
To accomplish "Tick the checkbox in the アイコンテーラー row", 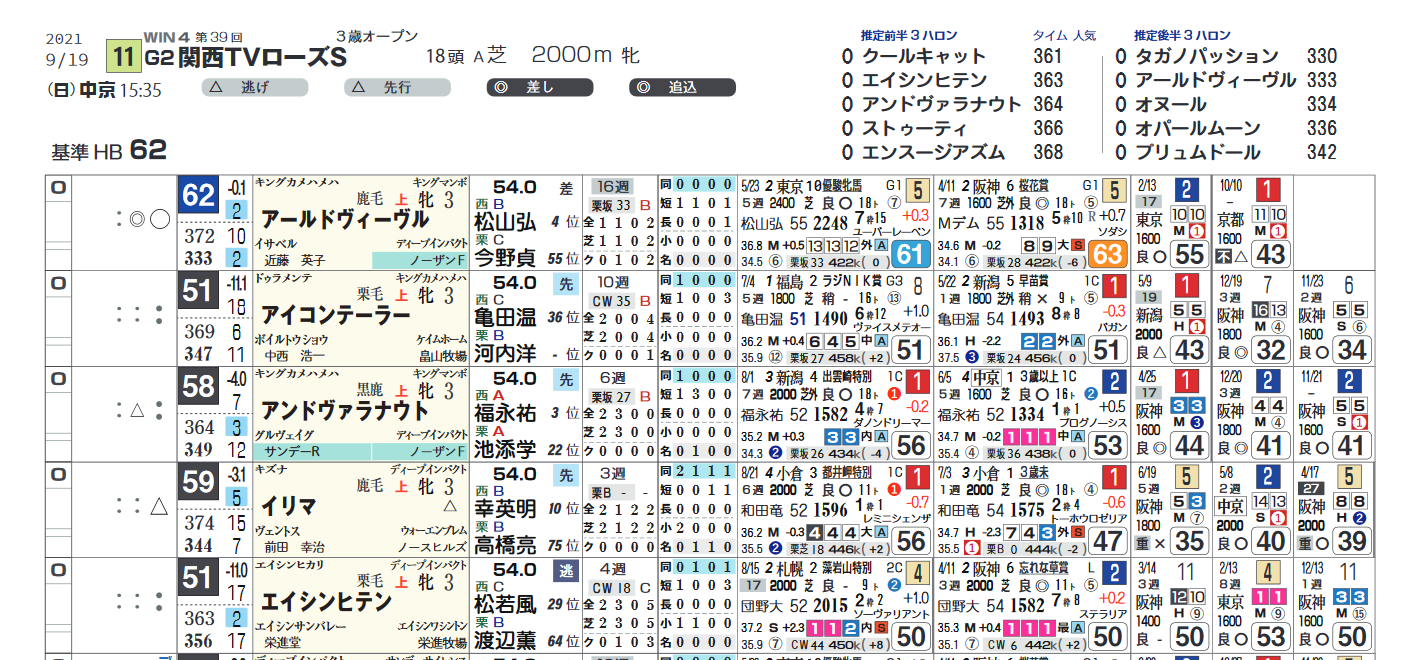I will point(59,283).
